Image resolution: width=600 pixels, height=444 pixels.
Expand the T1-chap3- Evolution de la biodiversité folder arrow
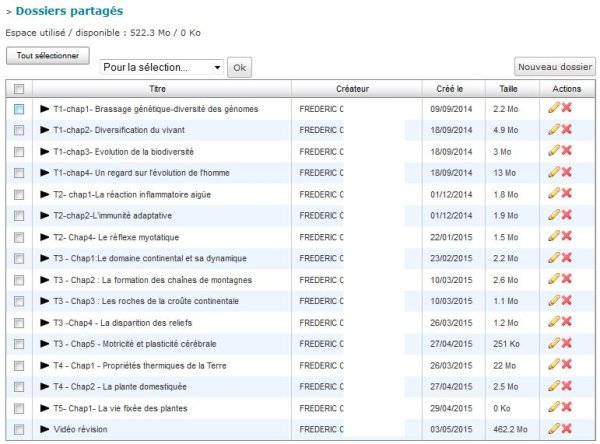tap(44, 151)
